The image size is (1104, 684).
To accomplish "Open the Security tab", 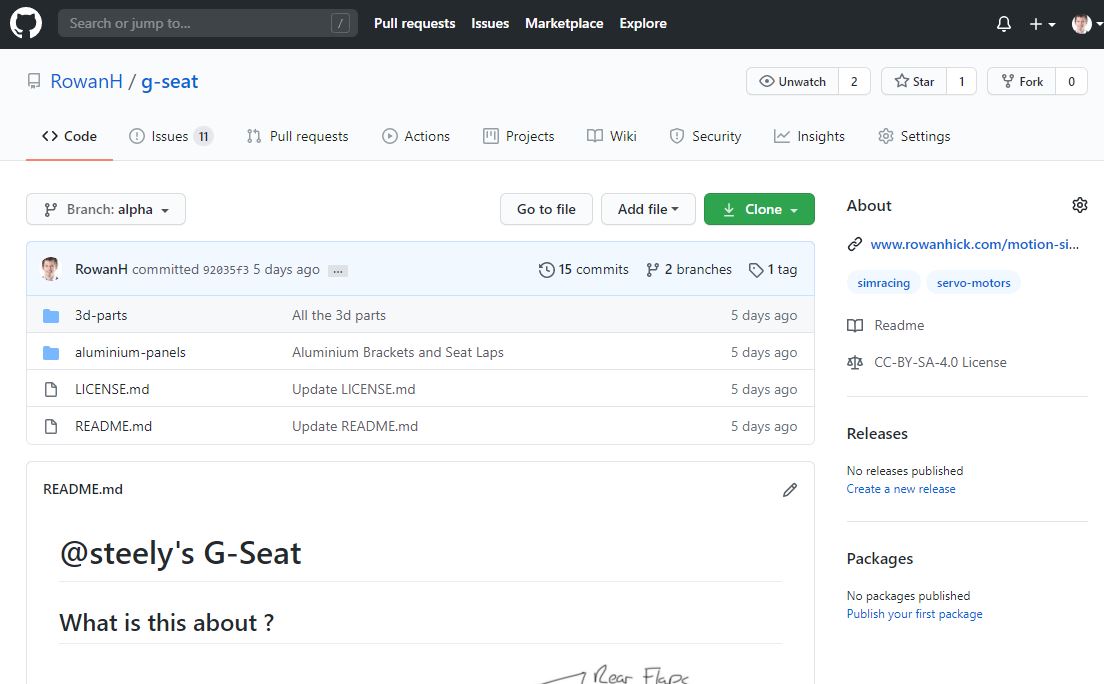I will [x=705, y=137].
